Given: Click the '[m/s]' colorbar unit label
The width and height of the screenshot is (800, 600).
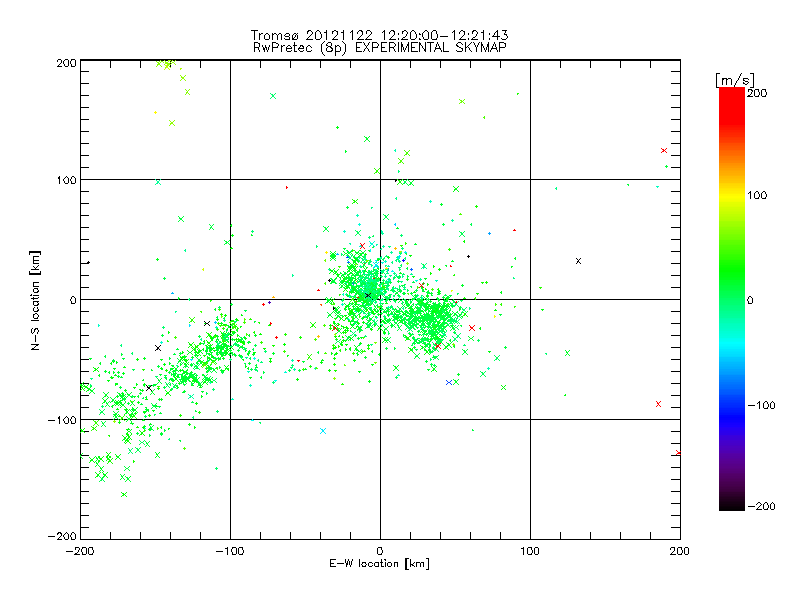Looking at the screenshot, I should click(x=735, y=80).
